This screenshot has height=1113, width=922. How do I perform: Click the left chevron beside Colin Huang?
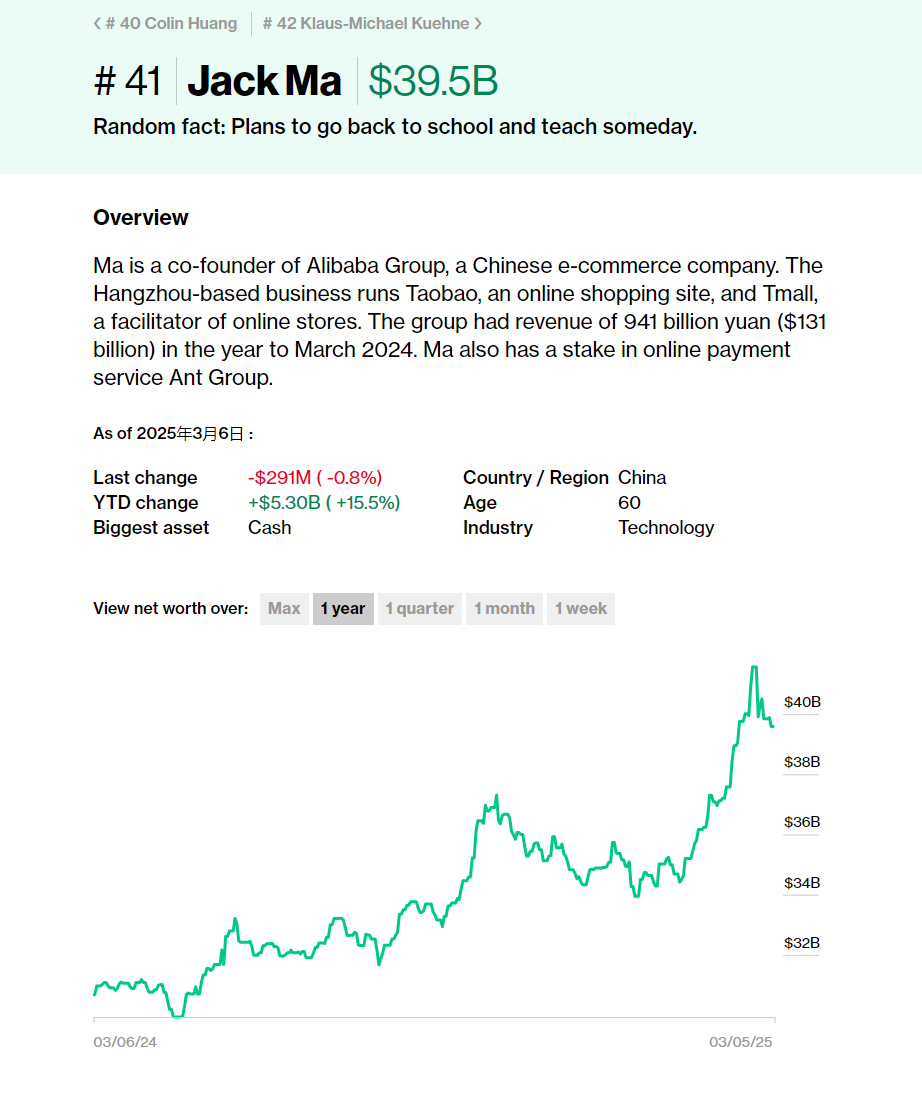(97, 23)
